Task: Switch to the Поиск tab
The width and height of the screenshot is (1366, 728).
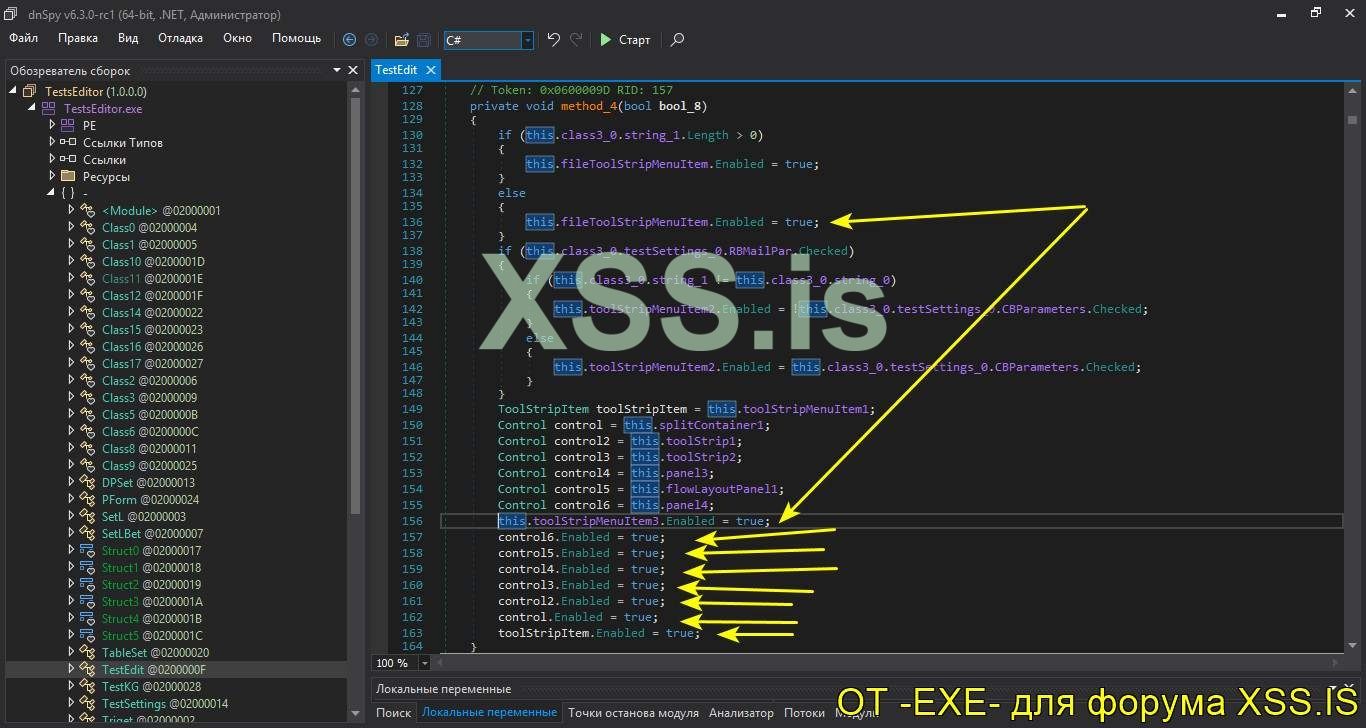Action: [x=393, y=713]
